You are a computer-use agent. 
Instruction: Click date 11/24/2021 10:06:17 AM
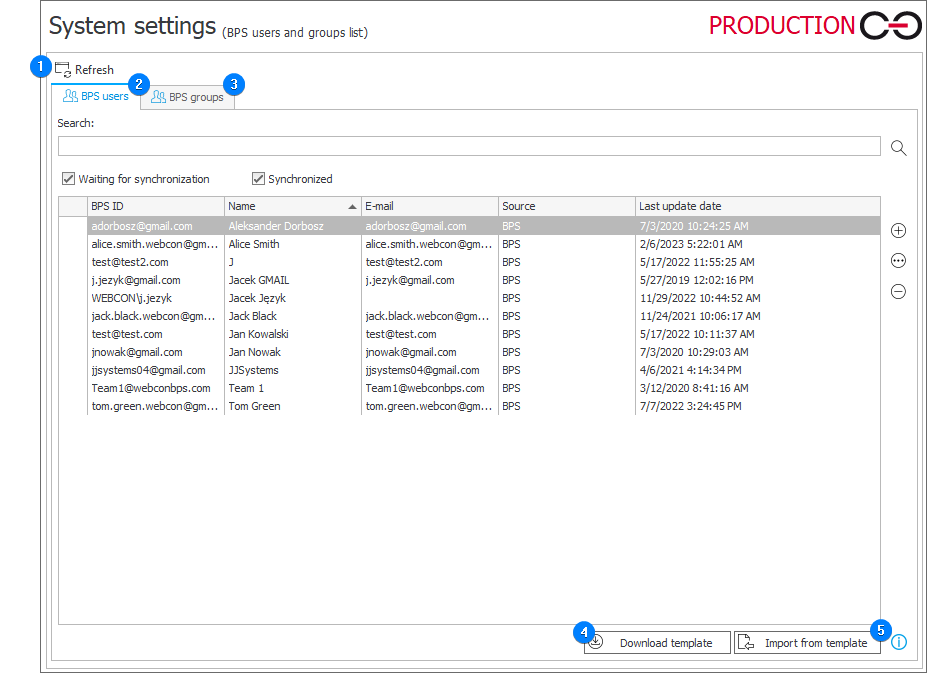700,316
